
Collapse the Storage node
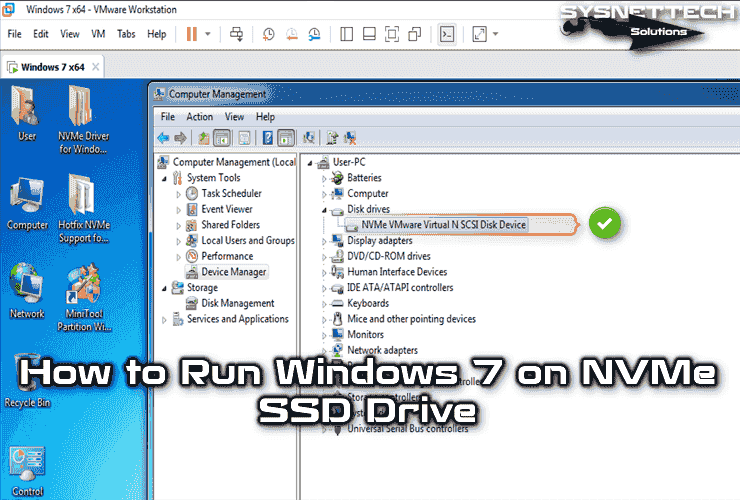[x=164, y=288]
